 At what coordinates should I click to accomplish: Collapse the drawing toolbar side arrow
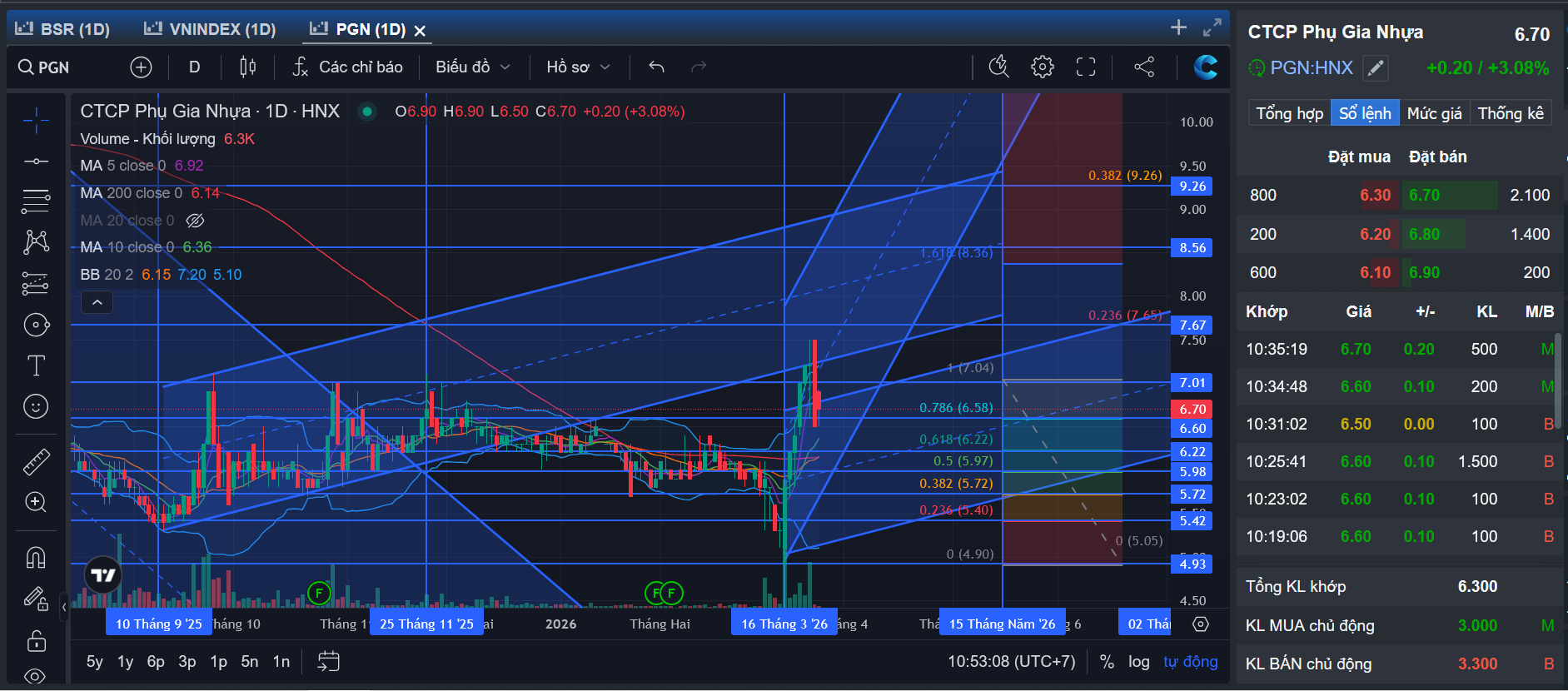pos(64,607)
